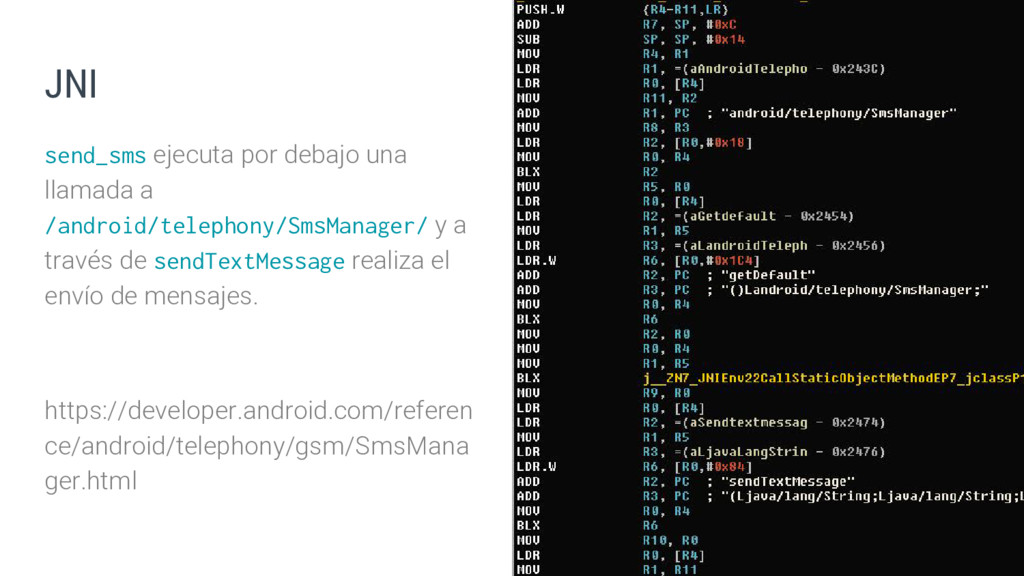Click the JNI slide title

click(x=71, y=85)
